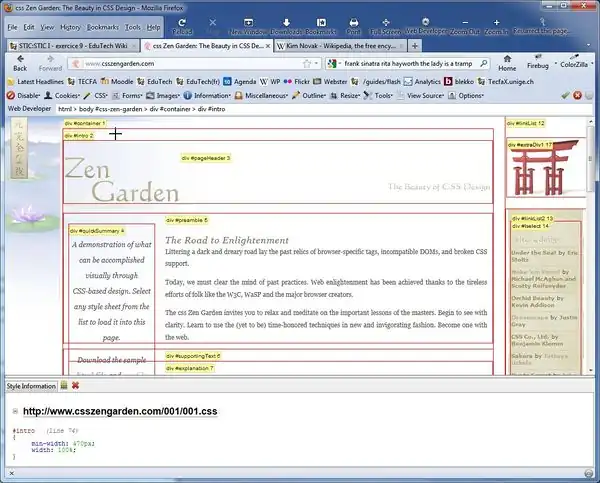Collapse the 001.css stylesheet section
The image size is (600, 483).
pos(14,411)
